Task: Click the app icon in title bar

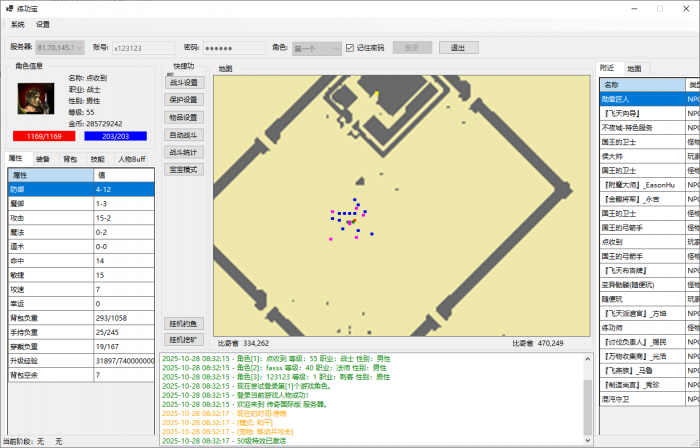Action: point(8,7)
